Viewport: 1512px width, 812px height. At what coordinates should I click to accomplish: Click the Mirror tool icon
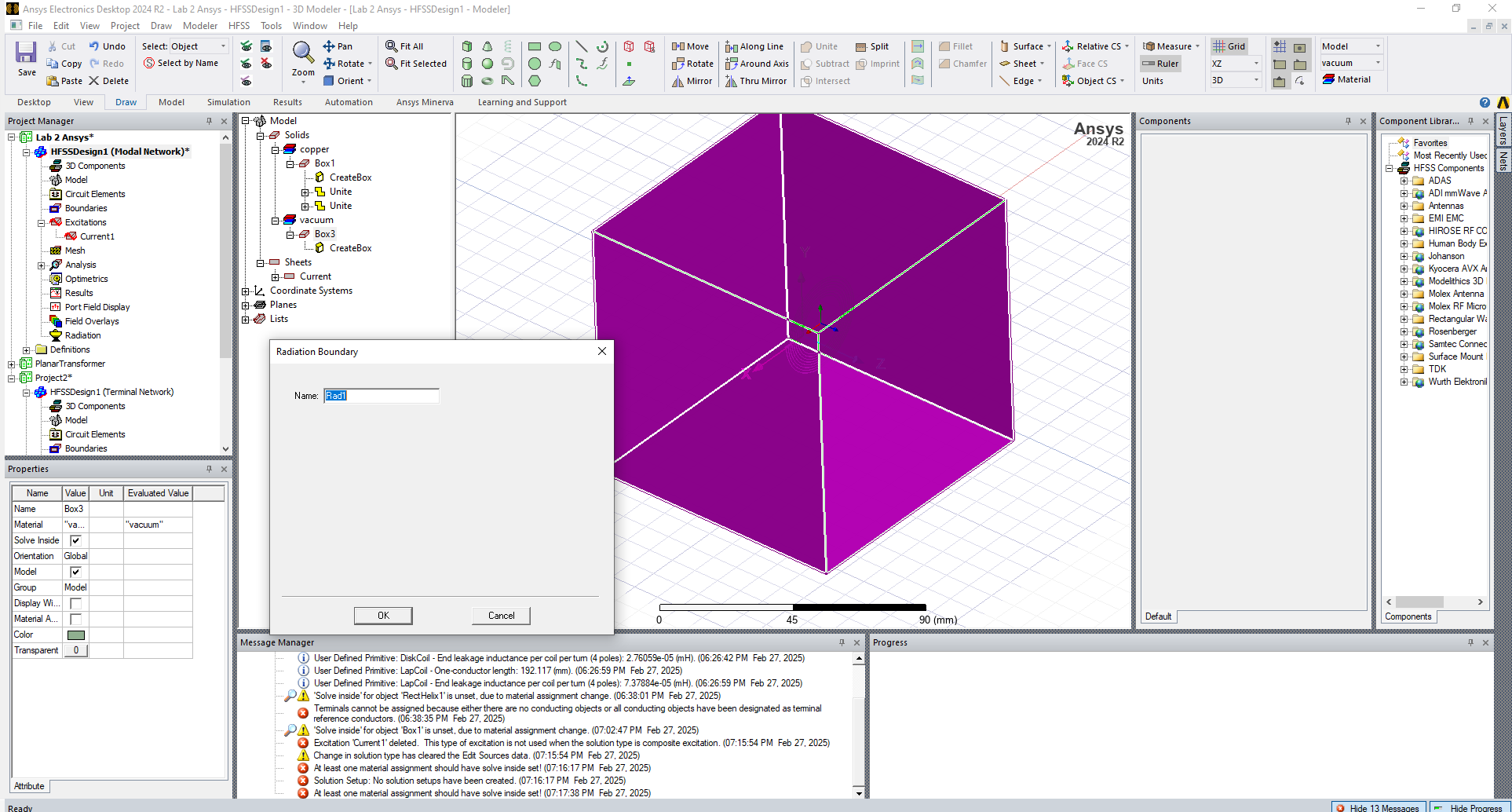point(678,81)
